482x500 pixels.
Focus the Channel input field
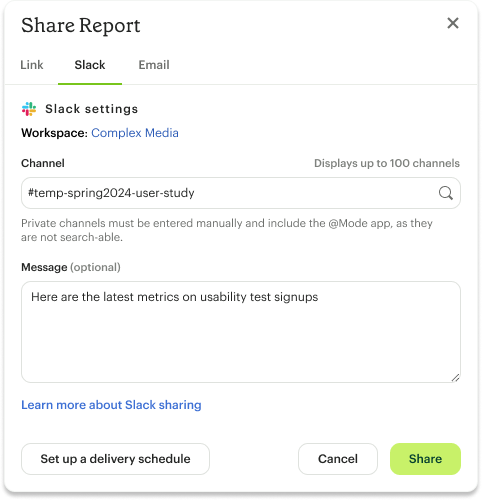coord(241,193)
